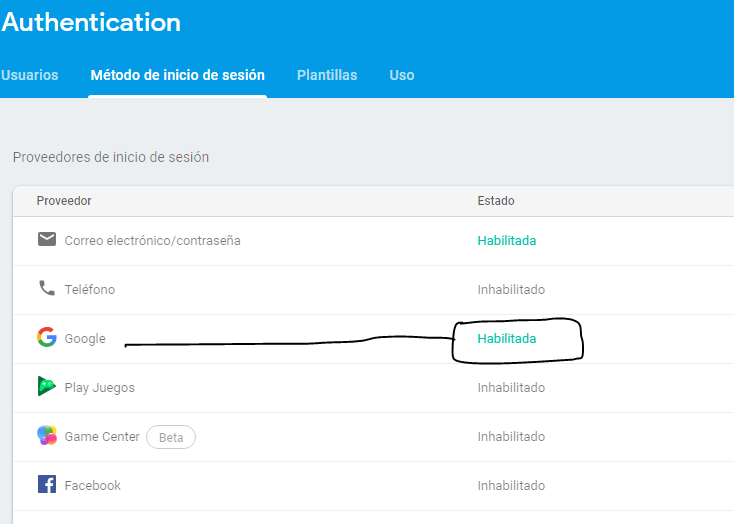
Task: Open the Correo electrónico/contraseña provider row
Action: click(x=152, y=240)
